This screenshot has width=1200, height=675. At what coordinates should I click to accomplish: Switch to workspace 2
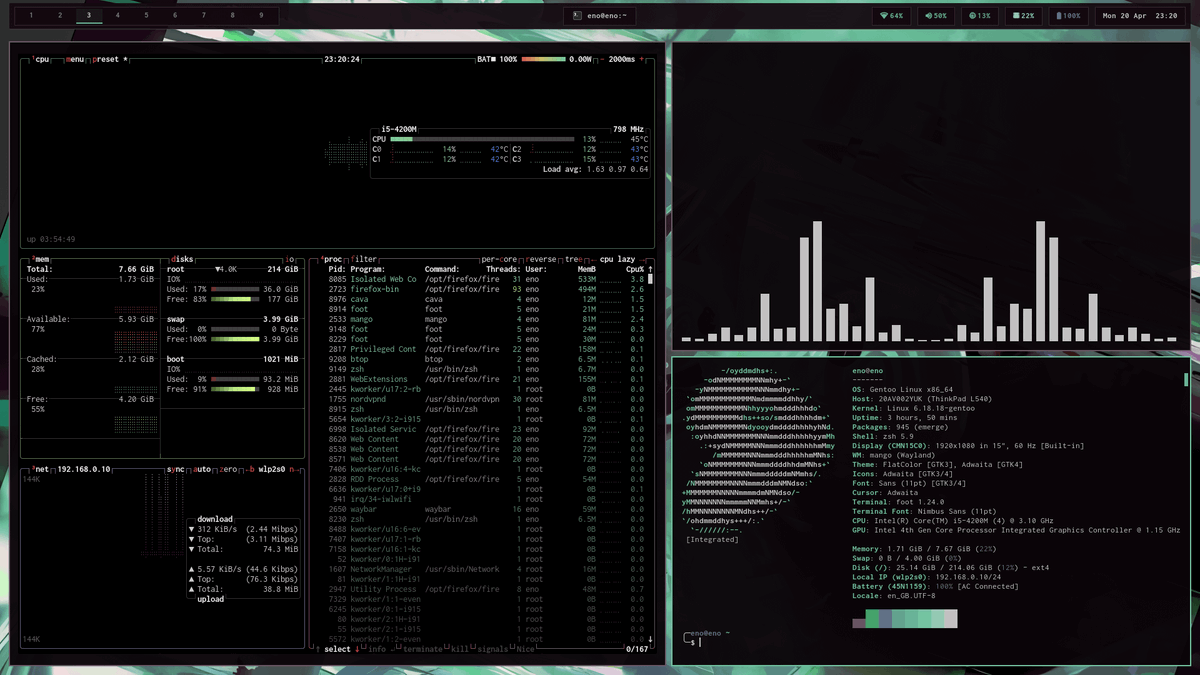60,16
